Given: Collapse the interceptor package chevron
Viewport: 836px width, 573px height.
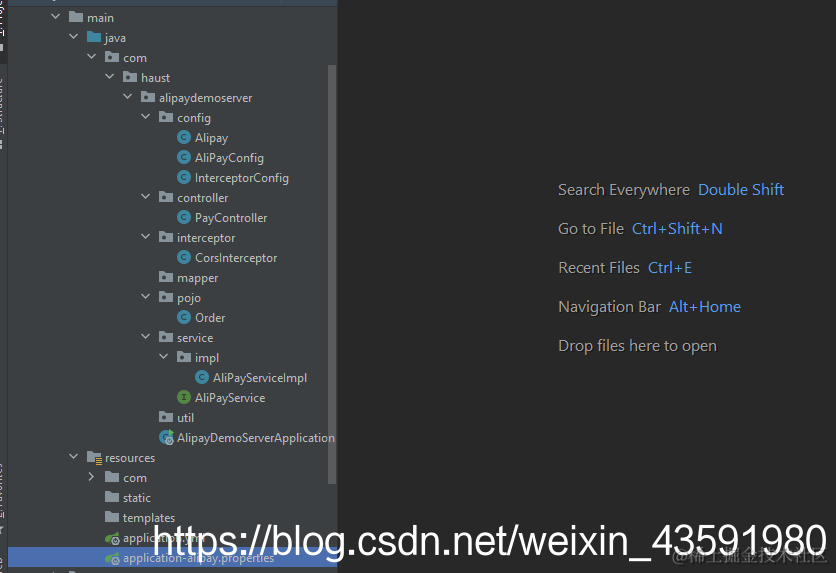Looking at the screenshot, I should coord(146,236).
